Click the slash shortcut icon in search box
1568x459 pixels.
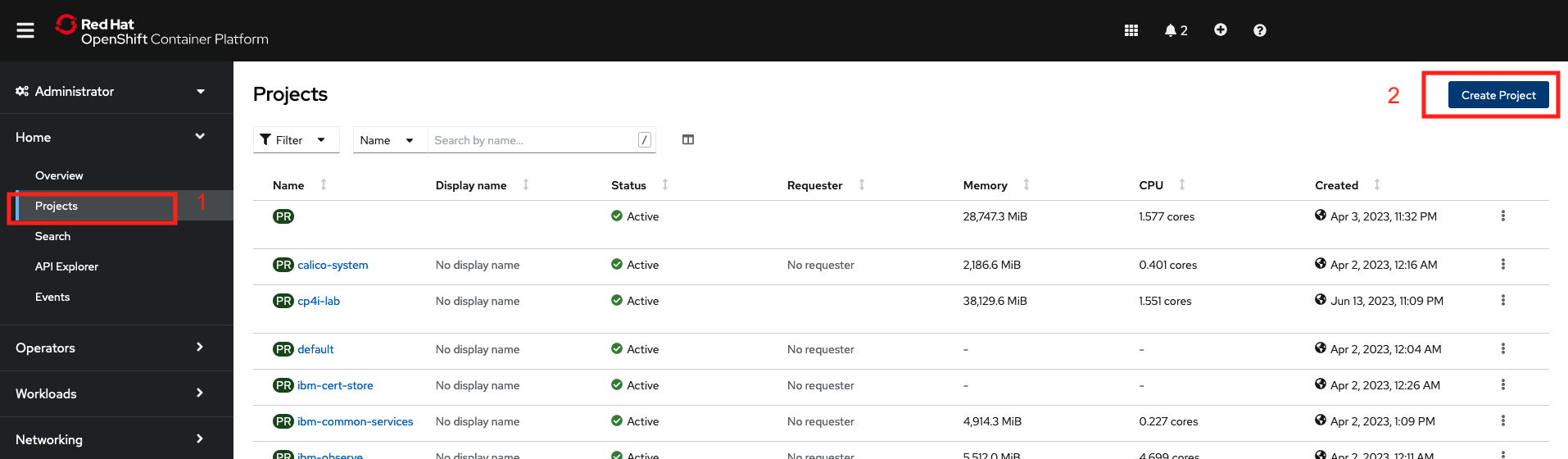click(x=645, y=140)
